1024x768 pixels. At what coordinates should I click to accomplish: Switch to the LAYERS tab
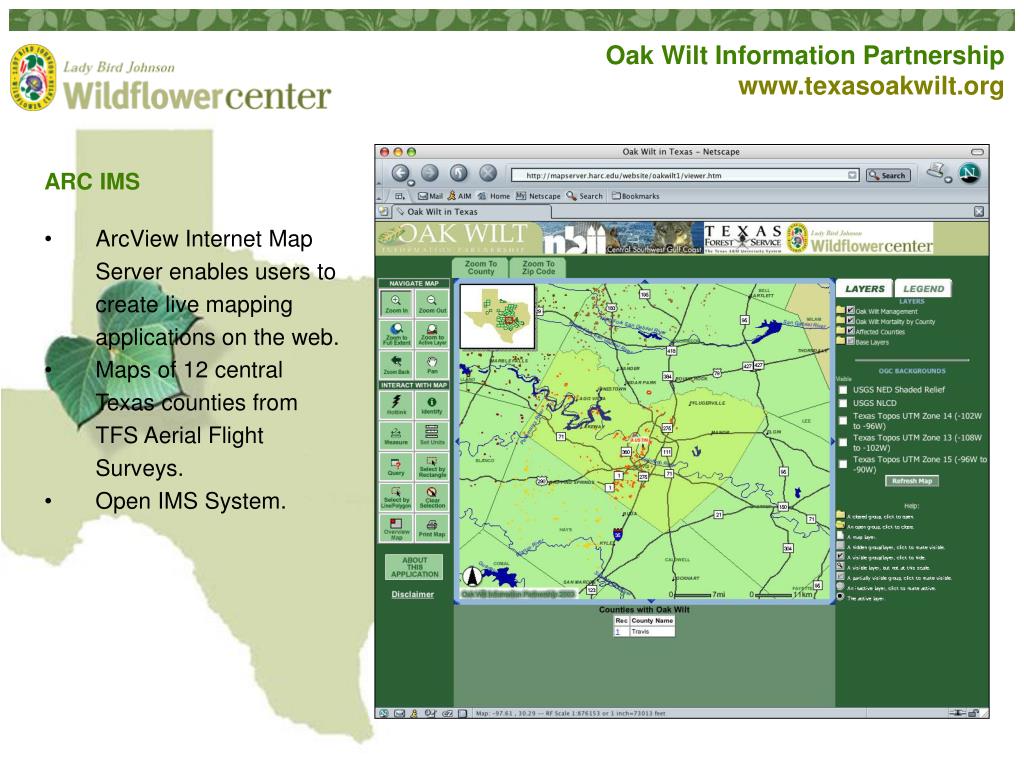pyautogui.click(x=864, y=289)
